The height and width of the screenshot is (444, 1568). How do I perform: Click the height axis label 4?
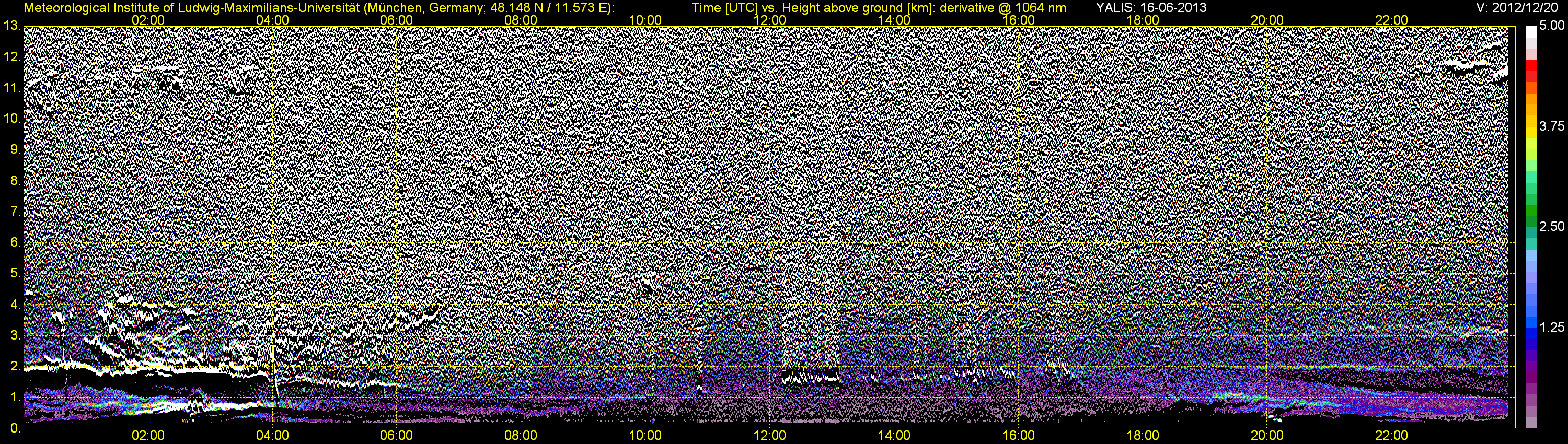[15, 304]
